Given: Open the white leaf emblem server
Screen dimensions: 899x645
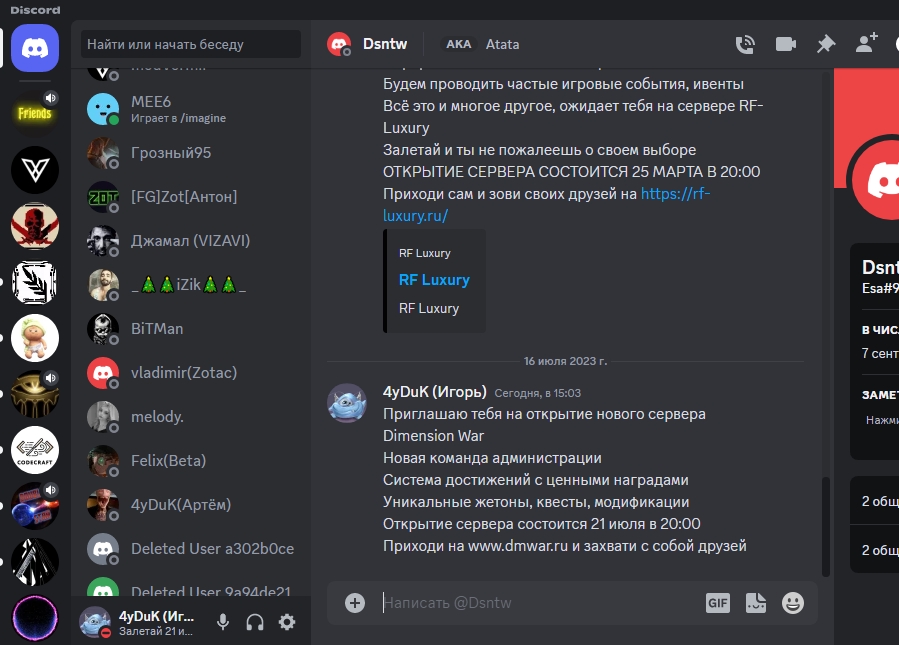Looking at the screenshot, I should point(35,282).
